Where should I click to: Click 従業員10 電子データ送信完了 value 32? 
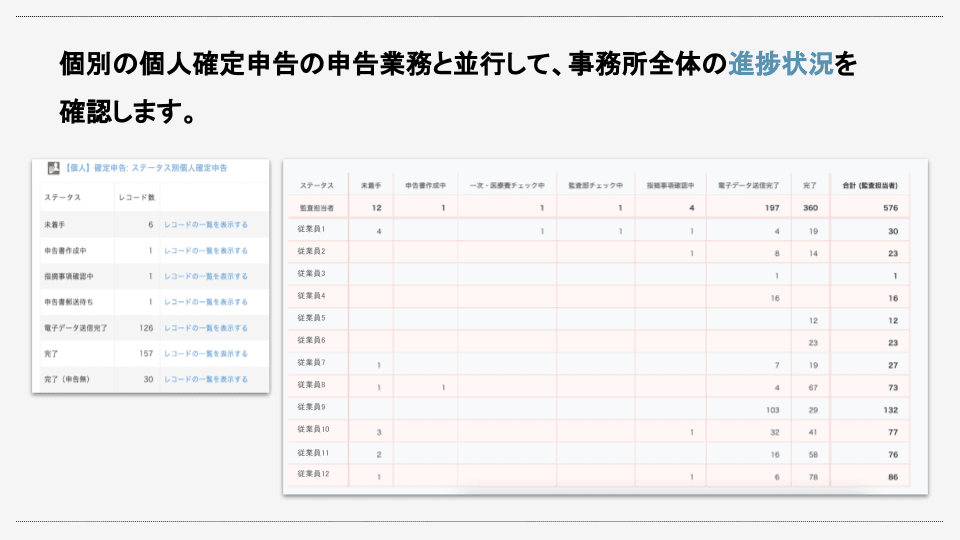click(774, 432)
